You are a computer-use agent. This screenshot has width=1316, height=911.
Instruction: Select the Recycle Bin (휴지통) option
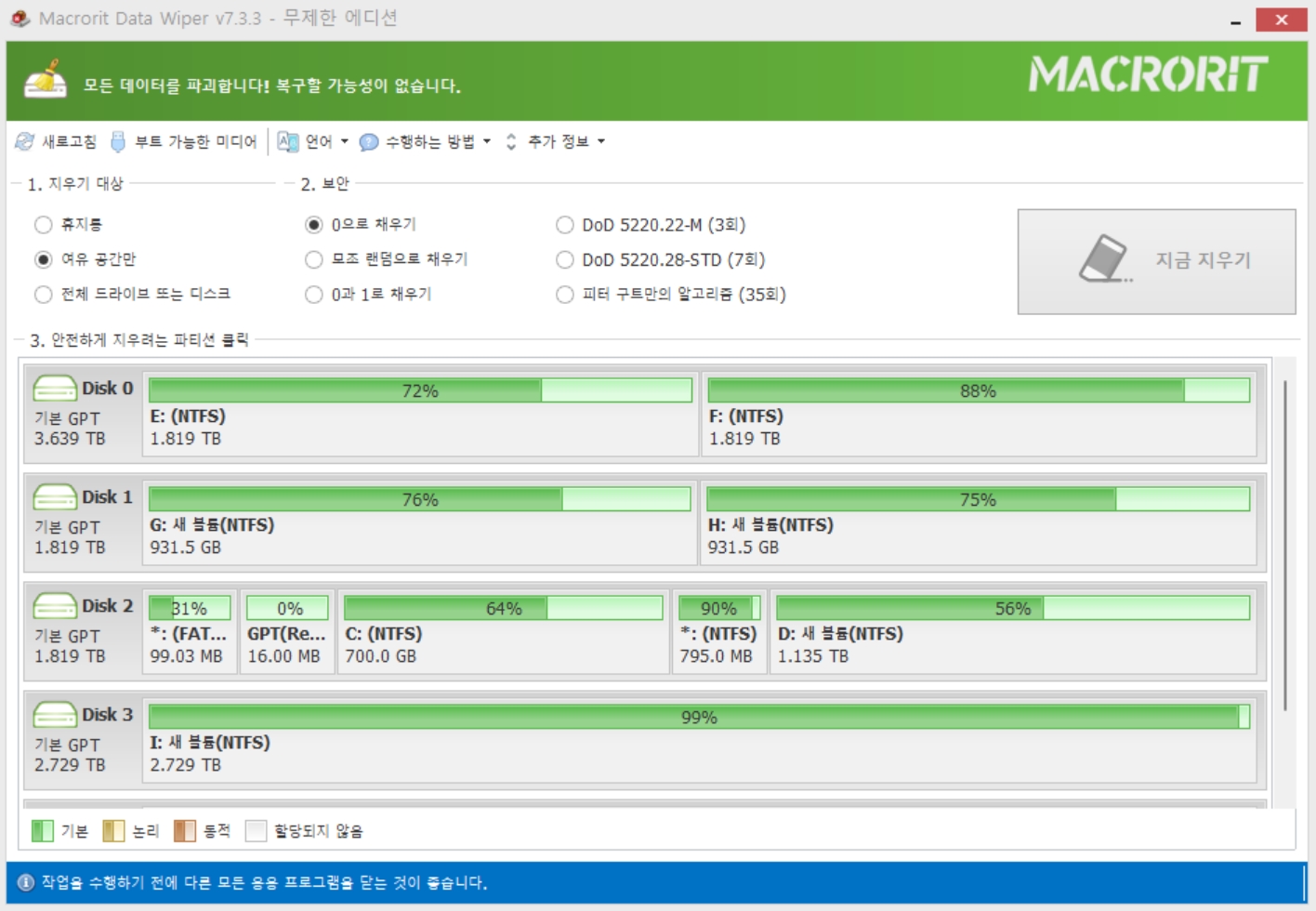(x=43, y=224)
